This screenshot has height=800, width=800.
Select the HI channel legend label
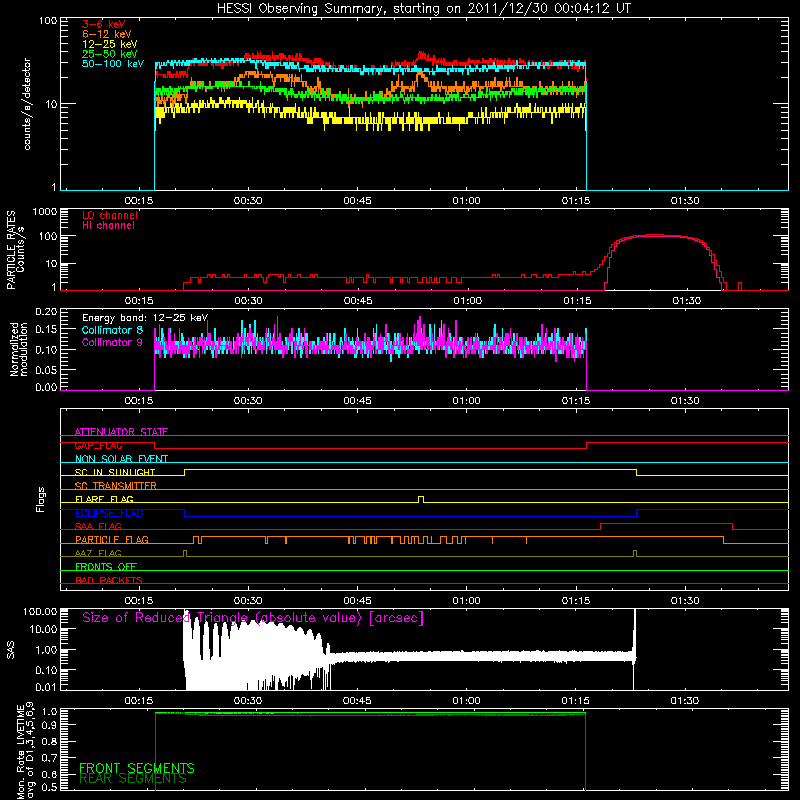pos(108,226)
